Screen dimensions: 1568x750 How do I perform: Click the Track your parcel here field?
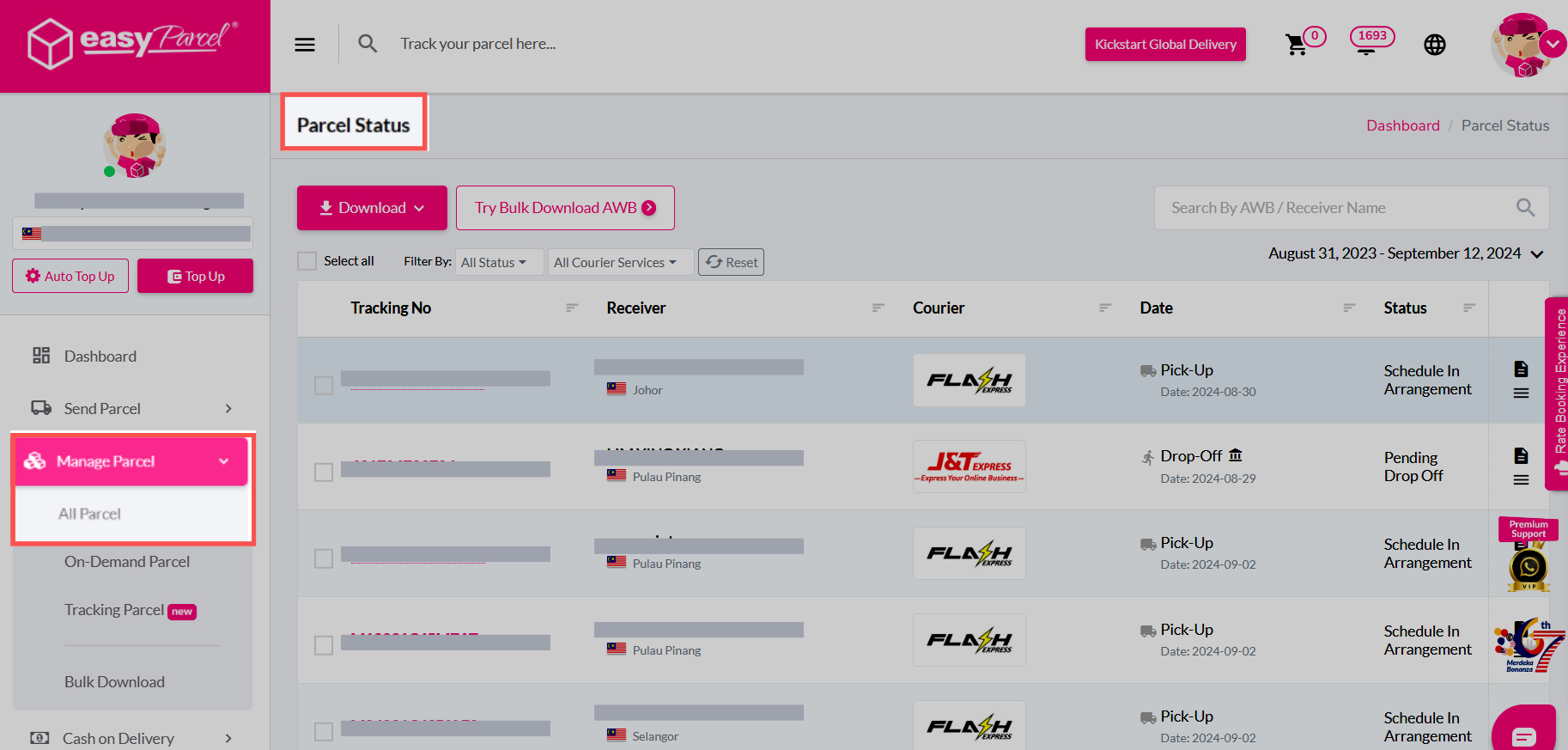[x=477, y=44]
